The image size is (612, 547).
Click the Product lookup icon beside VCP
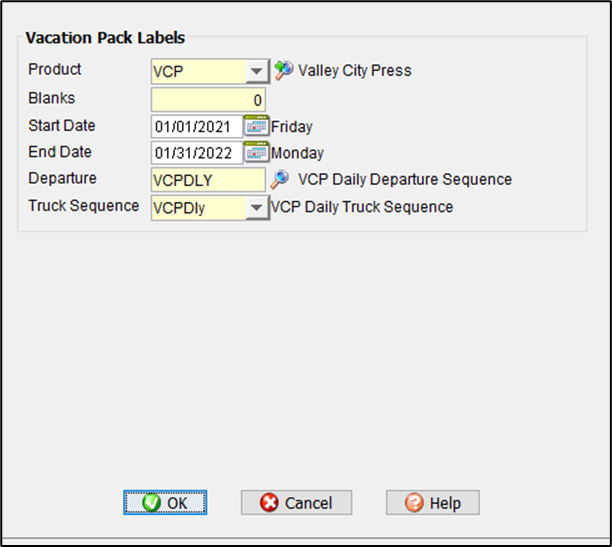coord(283,71)
